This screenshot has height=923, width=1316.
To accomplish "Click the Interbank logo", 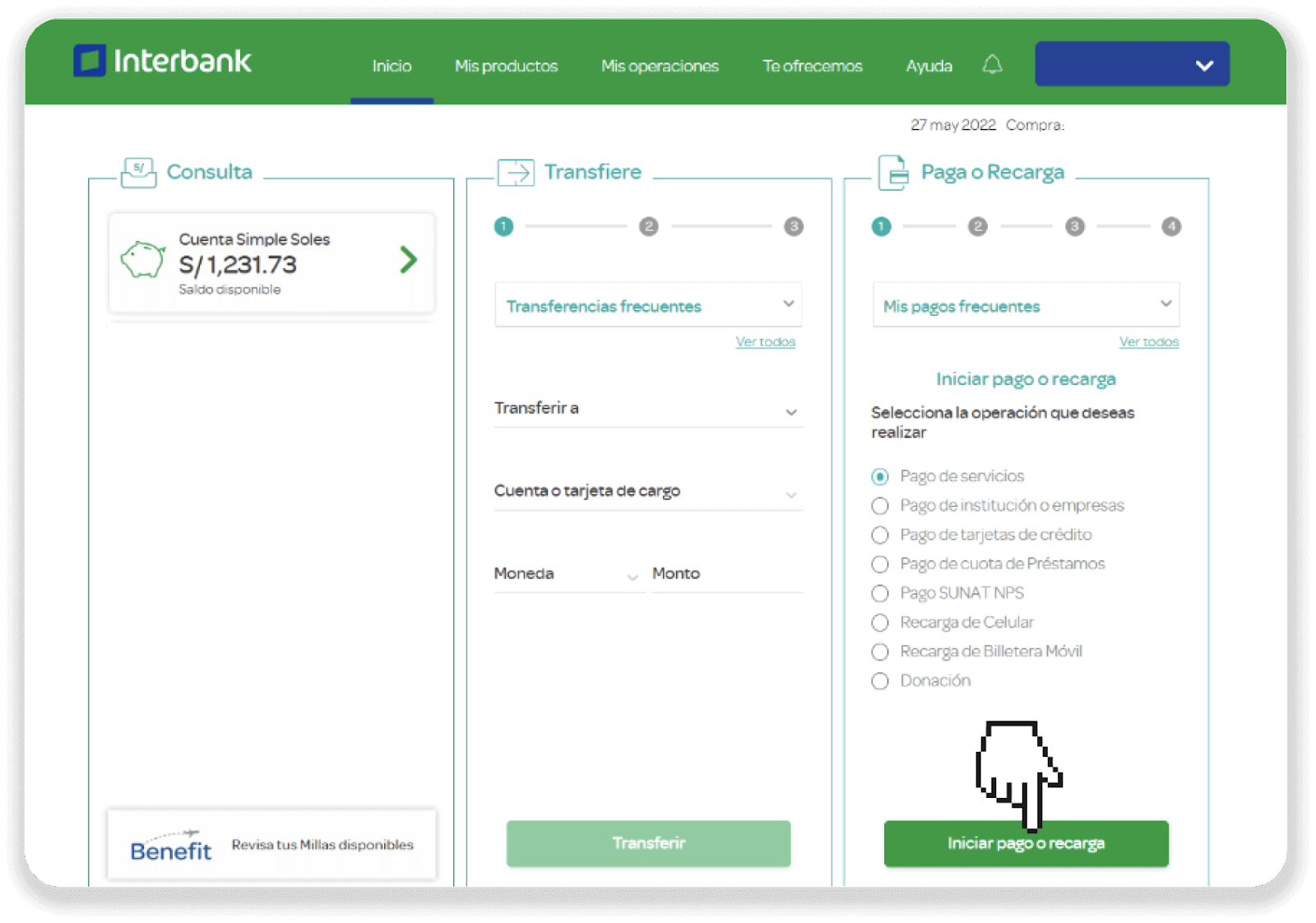I will coord(162,61).
